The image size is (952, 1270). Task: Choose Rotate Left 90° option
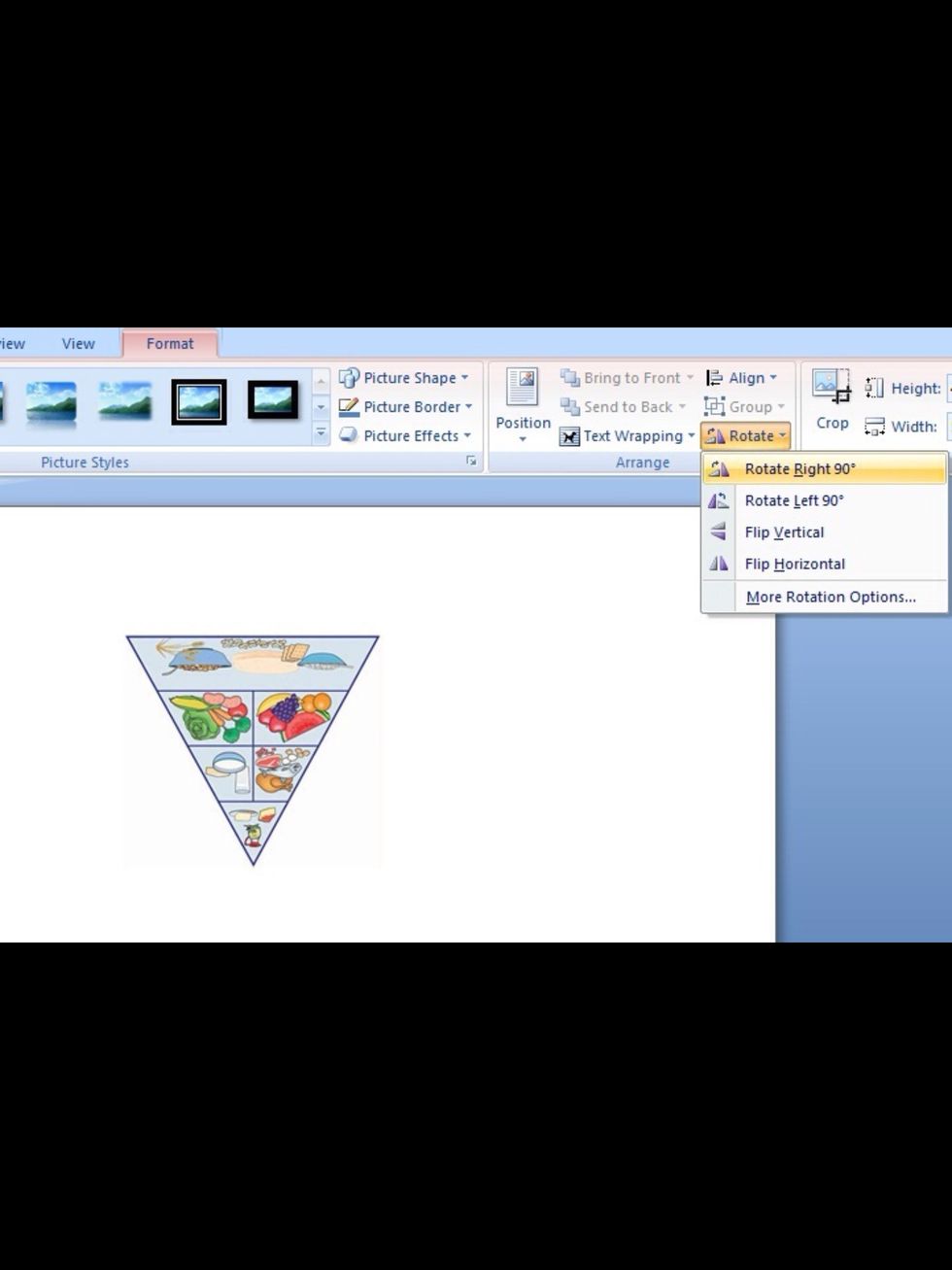(794, 500)
